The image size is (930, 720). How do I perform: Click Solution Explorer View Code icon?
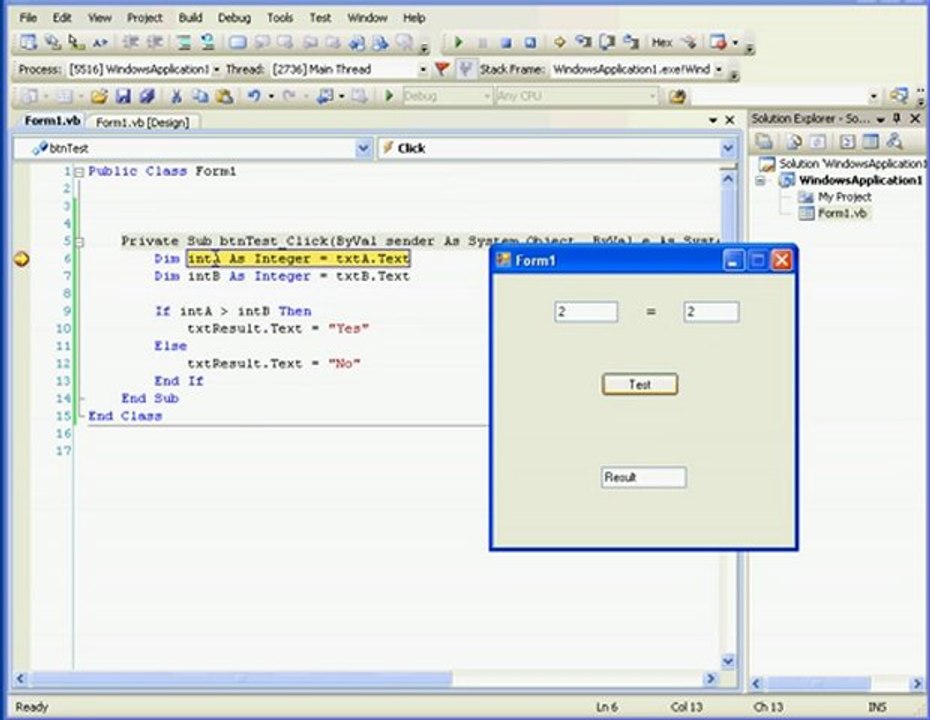[847, 141]
